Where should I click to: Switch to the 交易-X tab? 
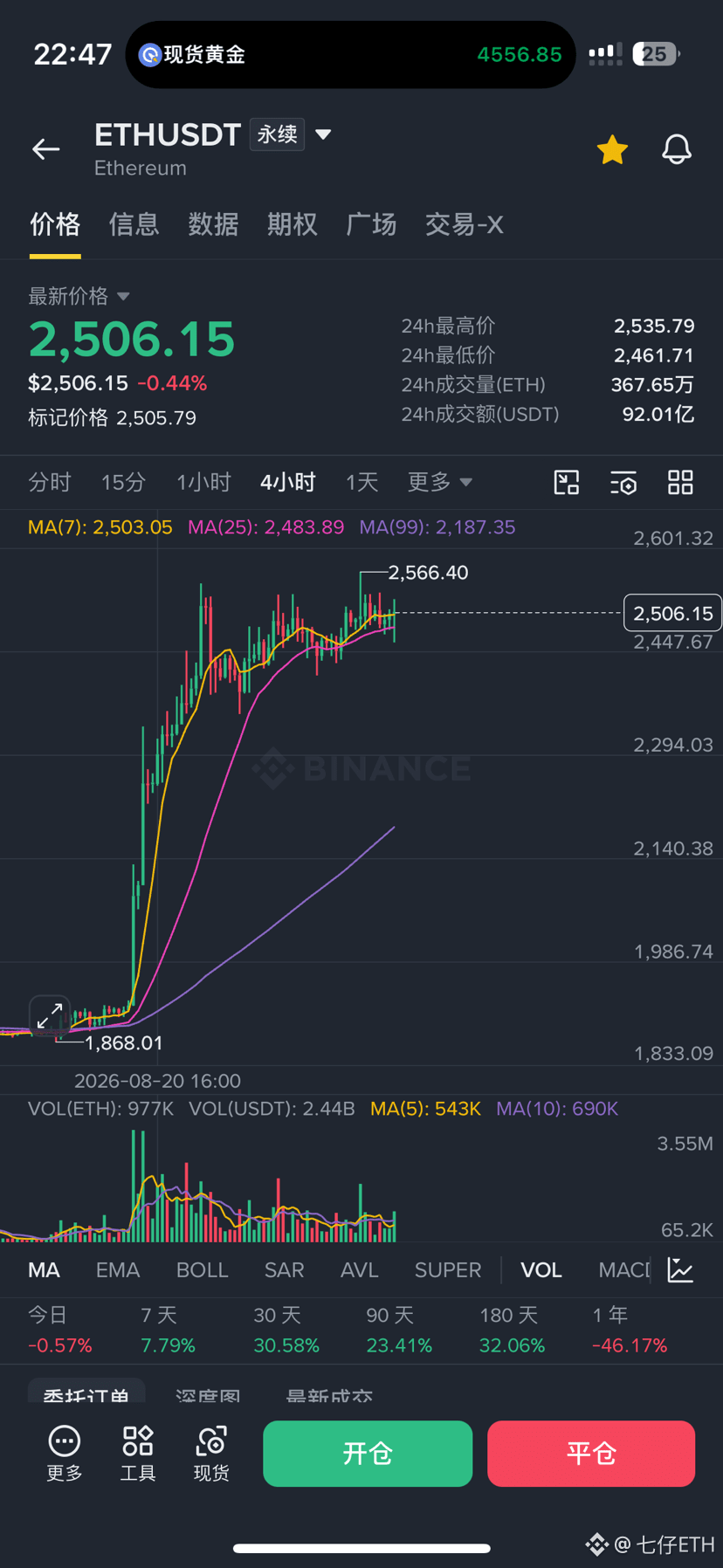coord(464,224)
